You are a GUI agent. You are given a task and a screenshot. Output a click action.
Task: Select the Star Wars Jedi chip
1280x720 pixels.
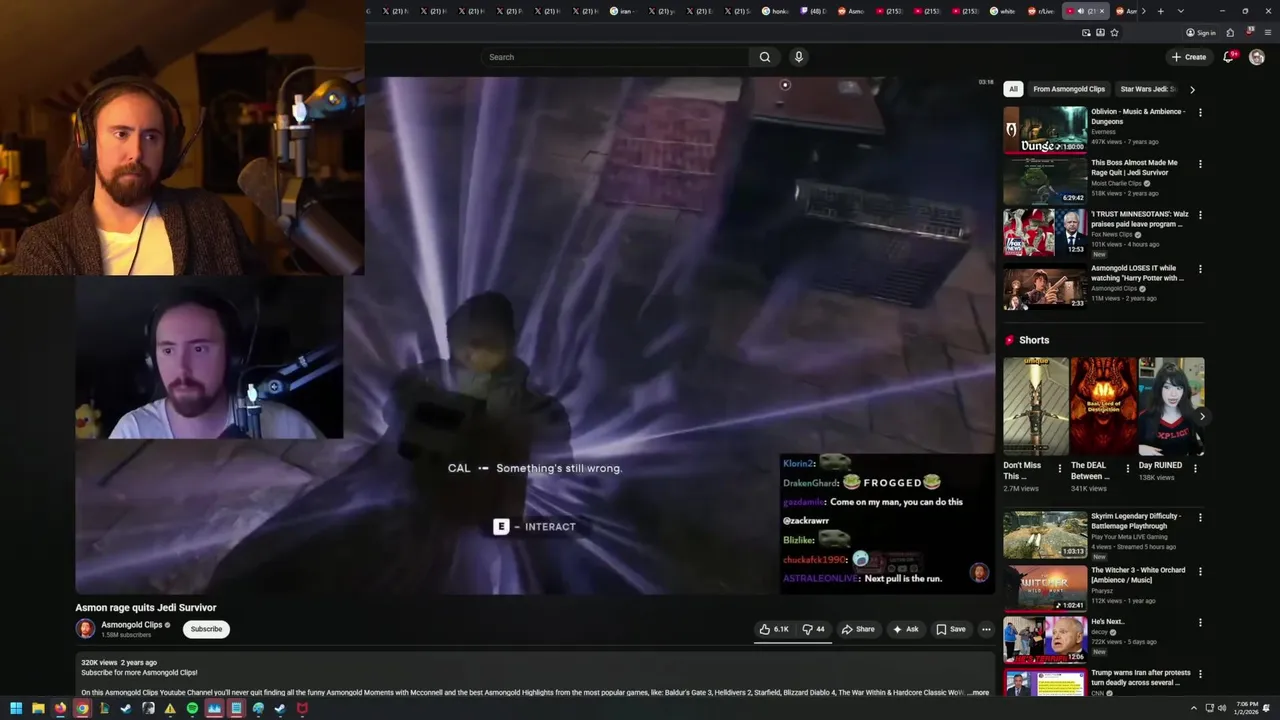[1148, 89]
